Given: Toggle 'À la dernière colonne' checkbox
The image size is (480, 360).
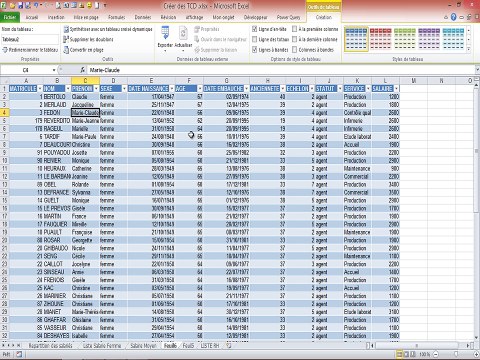Looking at the screenshot, I should tap(295, 39).
